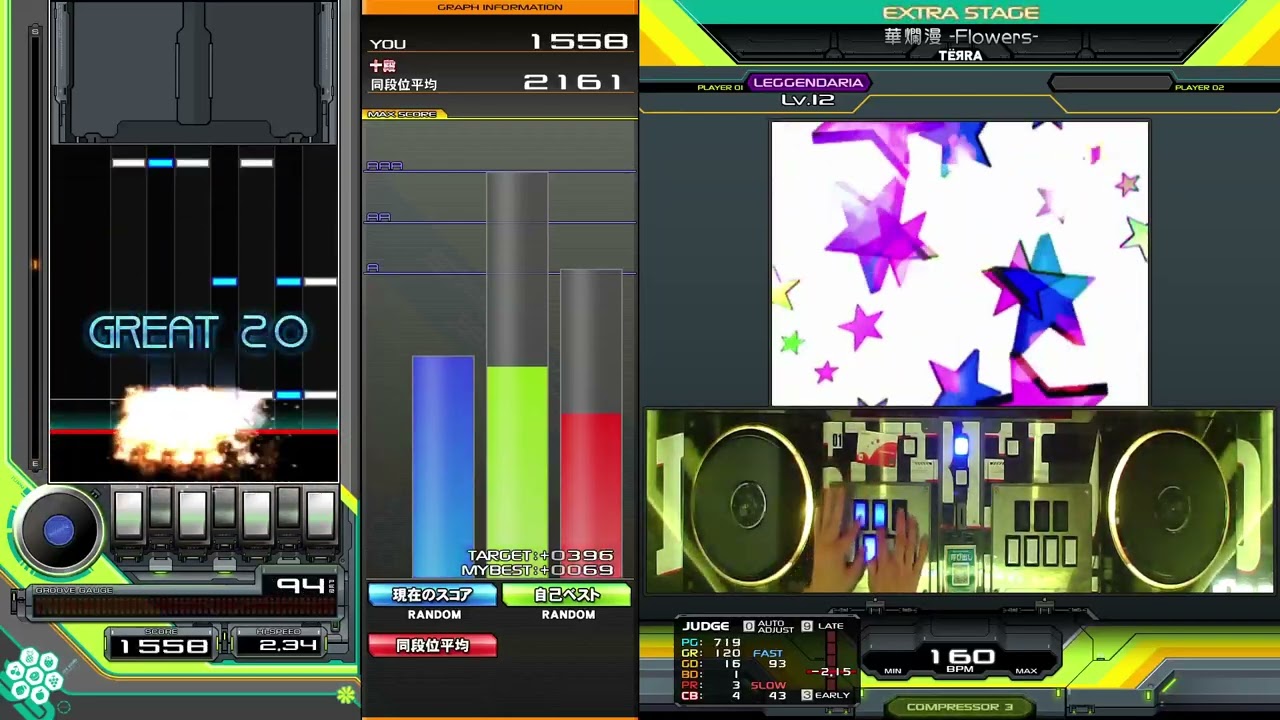
Task: Click the green flower emblem
Action: [x=346, y=694]
